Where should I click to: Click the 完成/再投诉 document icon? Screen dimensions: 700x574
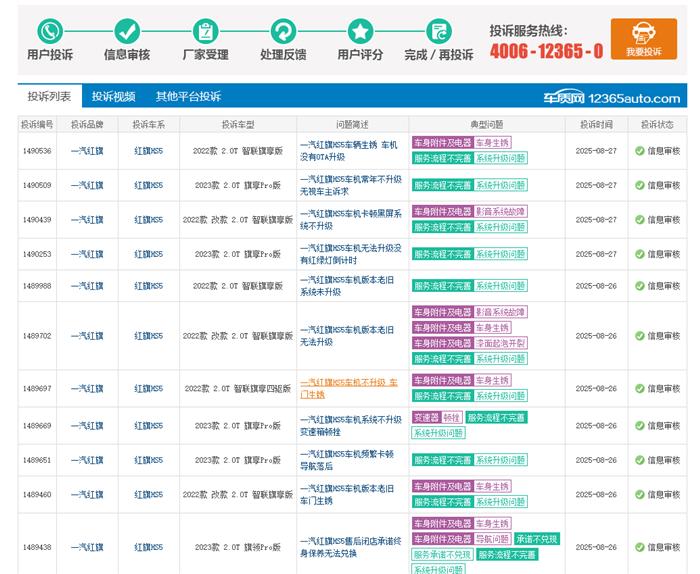(438, 31)
